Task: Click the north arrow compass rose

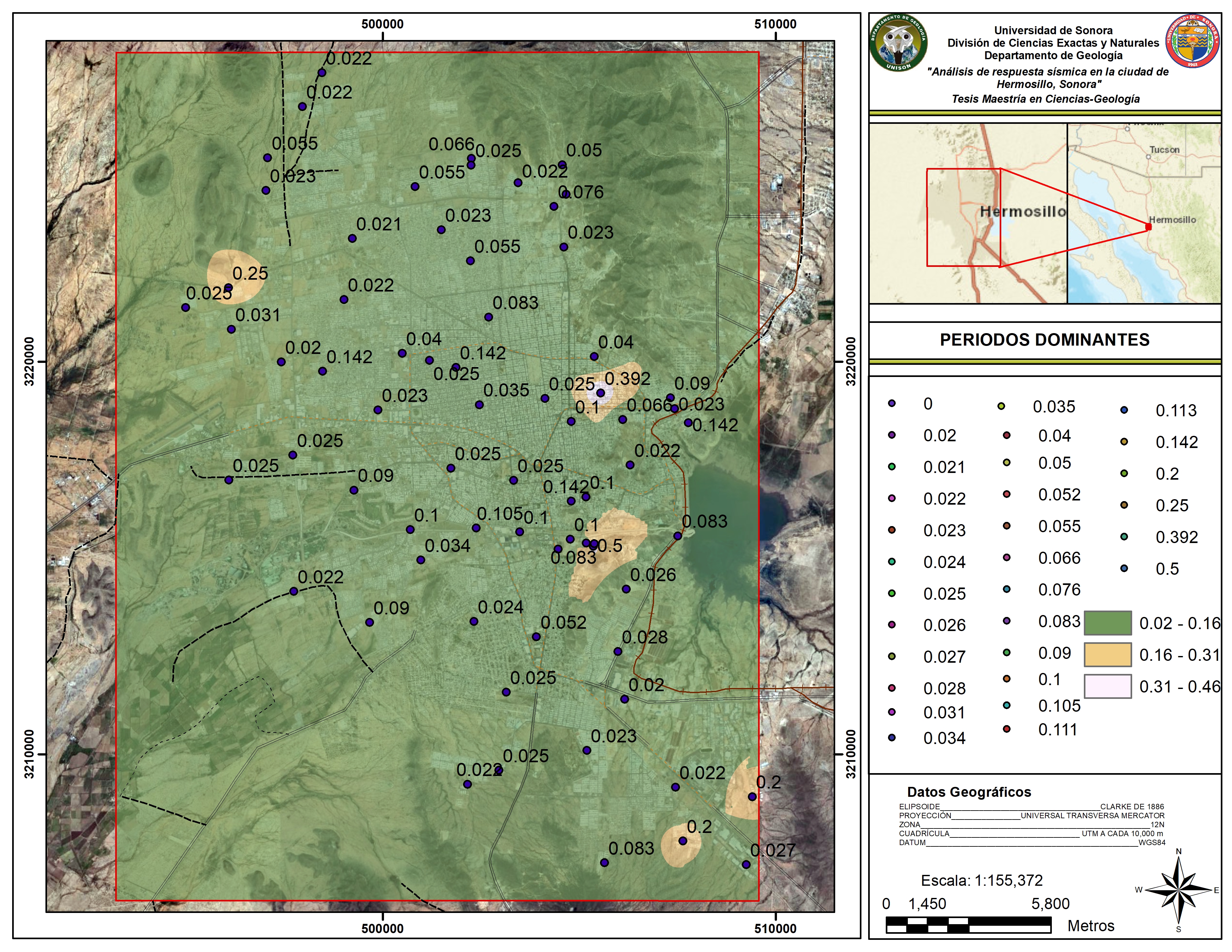Action: click(x=1179, y=890)
